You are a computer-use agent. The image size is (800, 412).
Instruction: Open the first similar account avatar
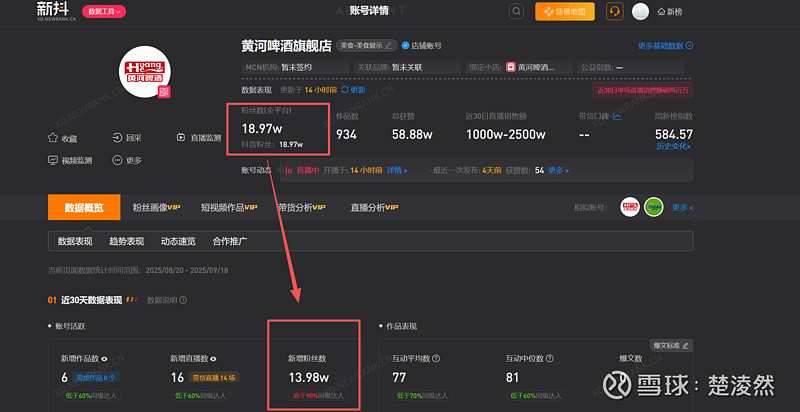pyautogui.click(x=630, y=208)
